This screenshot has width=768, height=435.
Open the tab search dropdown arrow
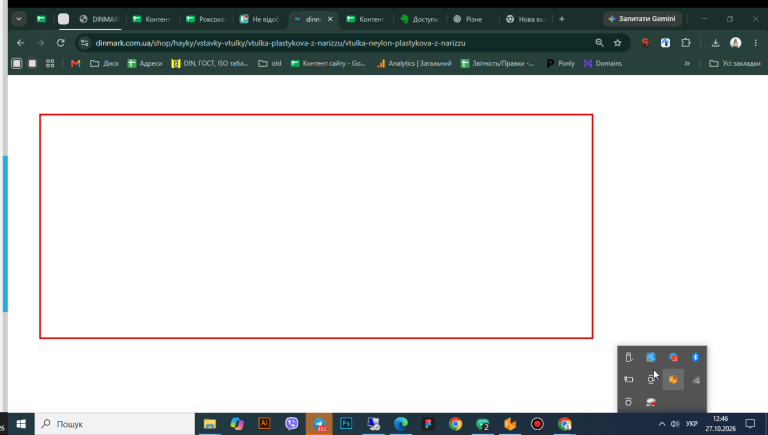pos(19,19)
